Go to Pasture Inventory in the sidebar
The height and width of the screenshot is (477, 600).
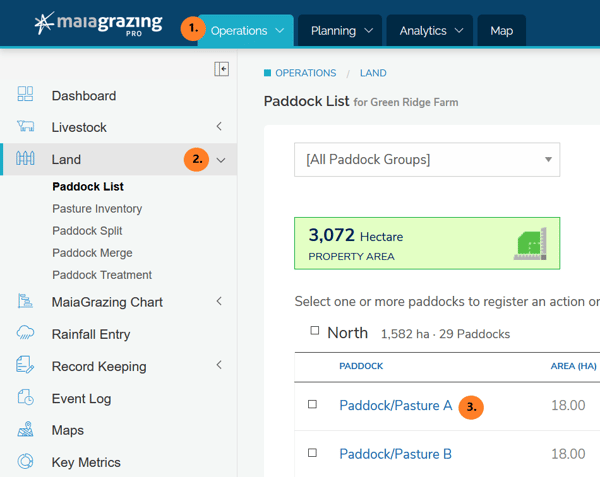pyautogui.click(x=97, y=209)
